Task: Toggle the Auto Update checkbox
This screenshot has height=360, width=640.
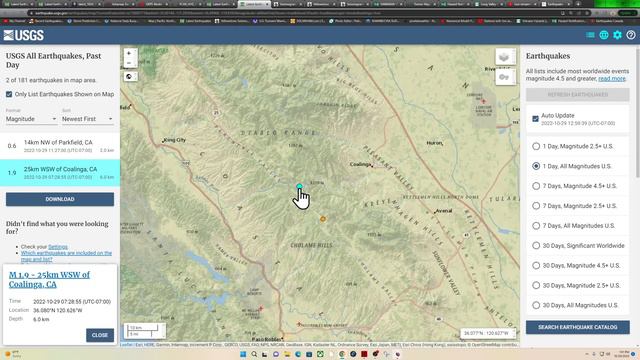Action: (535, 119)
